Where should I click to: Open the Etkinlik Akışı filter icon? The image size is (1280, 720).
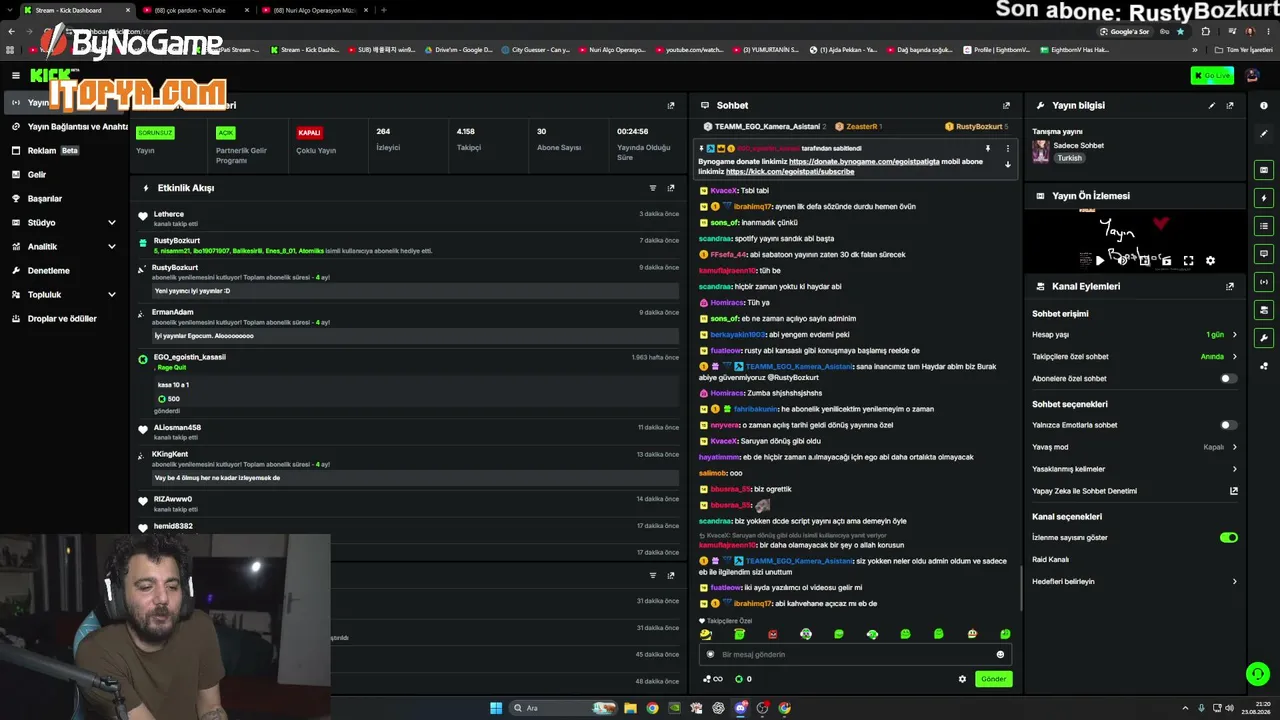653,188
